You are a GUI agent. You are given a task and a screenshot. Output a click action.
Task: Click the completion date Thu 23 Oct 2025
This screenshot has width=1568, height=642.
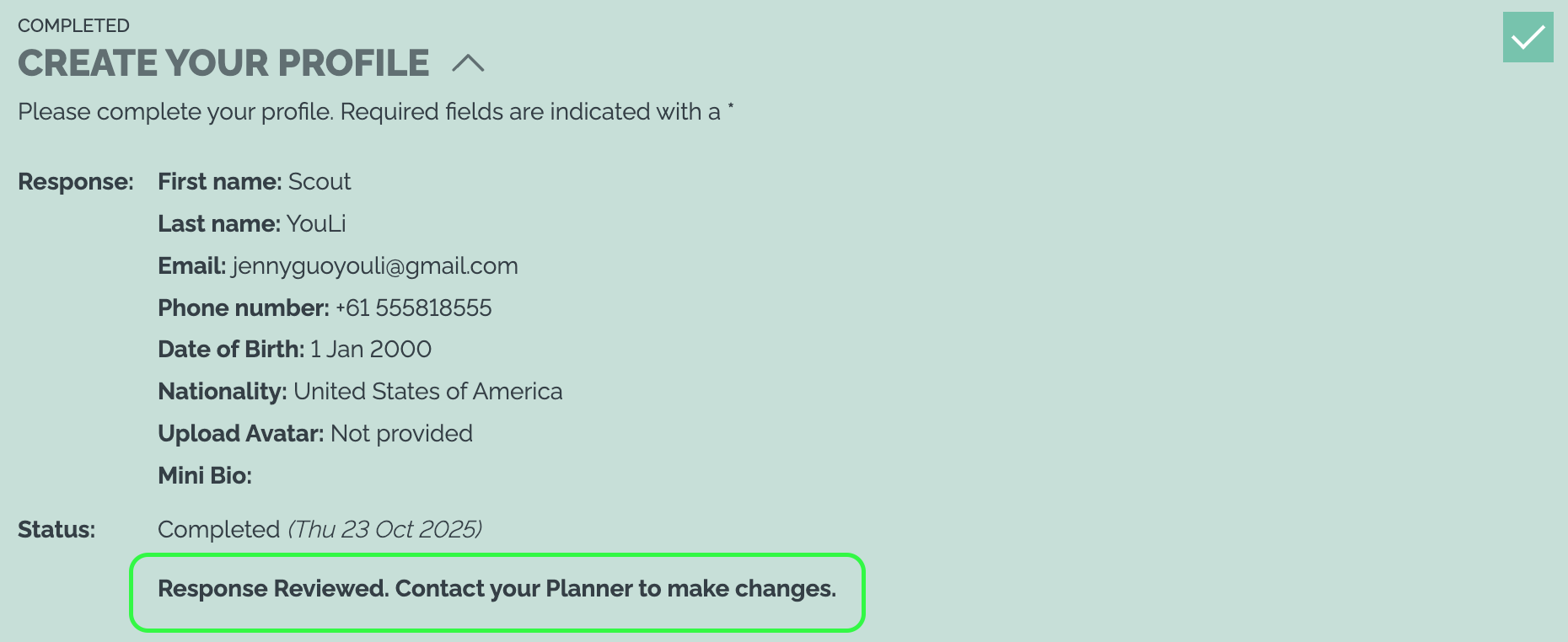click(x=385, y=529)
